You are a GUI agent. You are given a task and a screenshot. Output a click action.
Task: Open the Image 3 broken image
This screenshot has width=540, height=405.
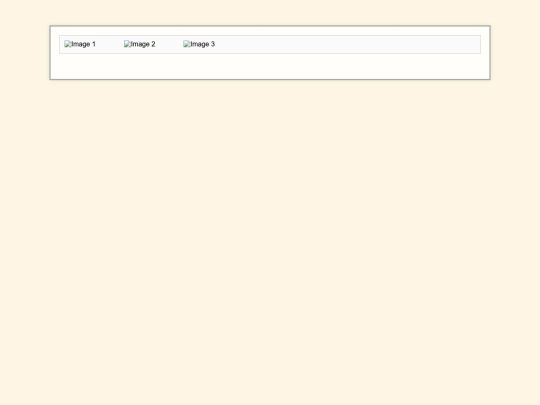199,44
